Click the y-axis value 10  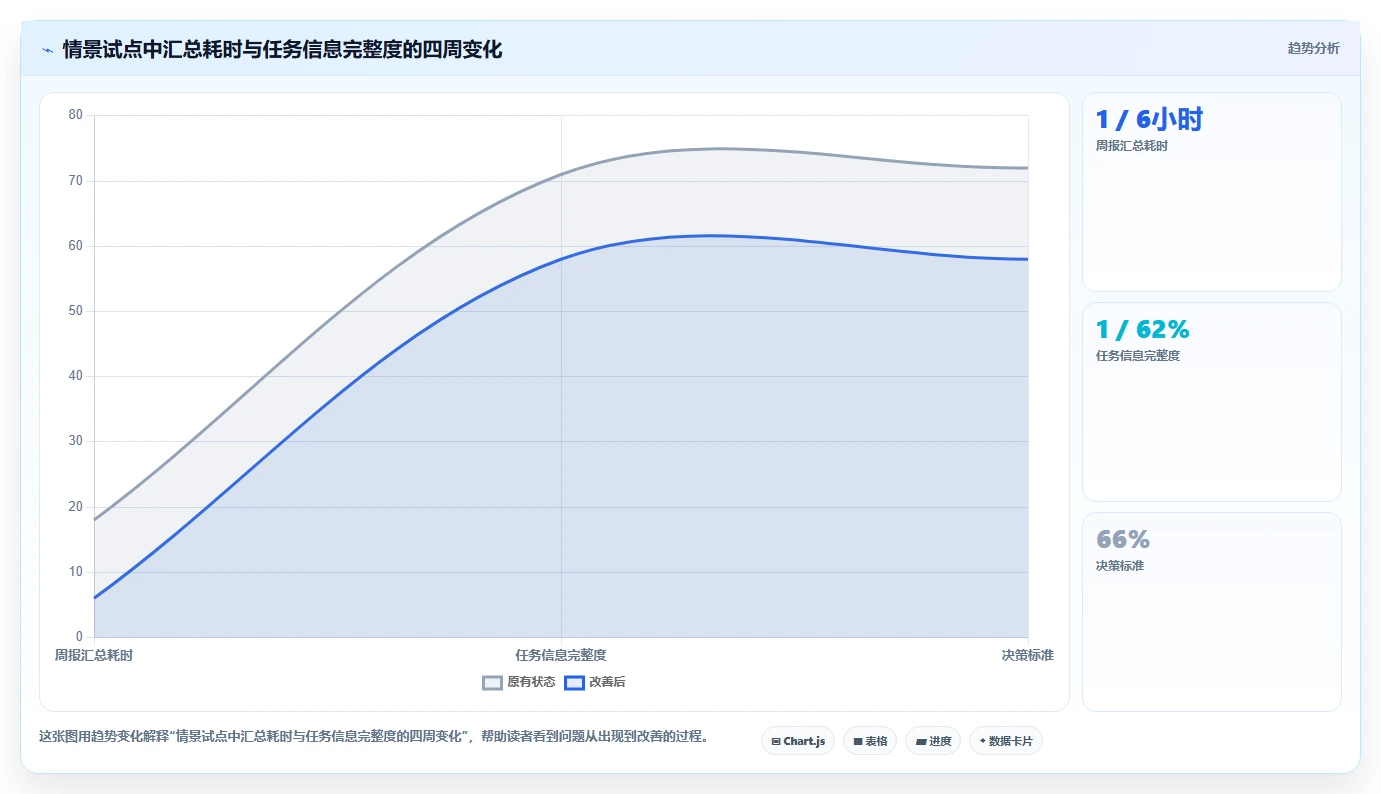tap(76, 572)
